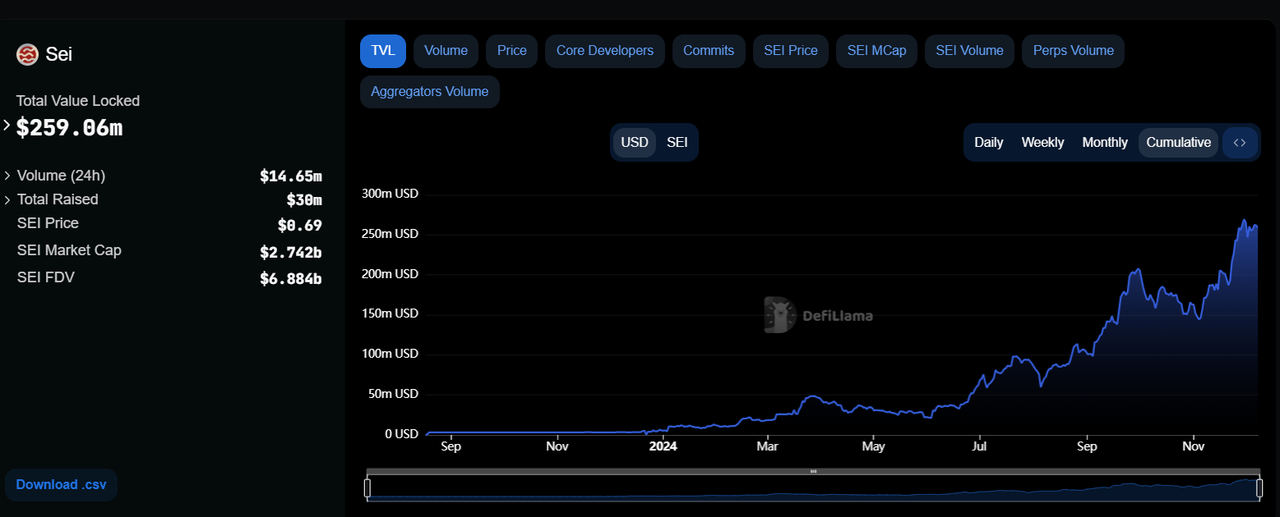Image resolution: width=1280 pixels, height=517 pixels.
Task: Select the Daily interval
Action: 989,142
